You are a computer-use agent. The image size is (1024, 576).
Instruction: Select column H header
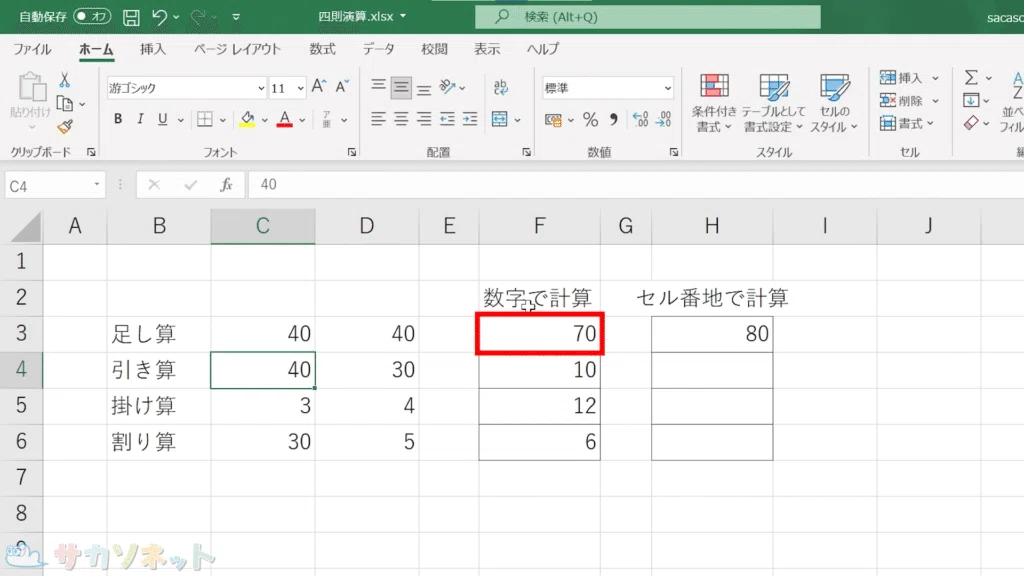712,226
